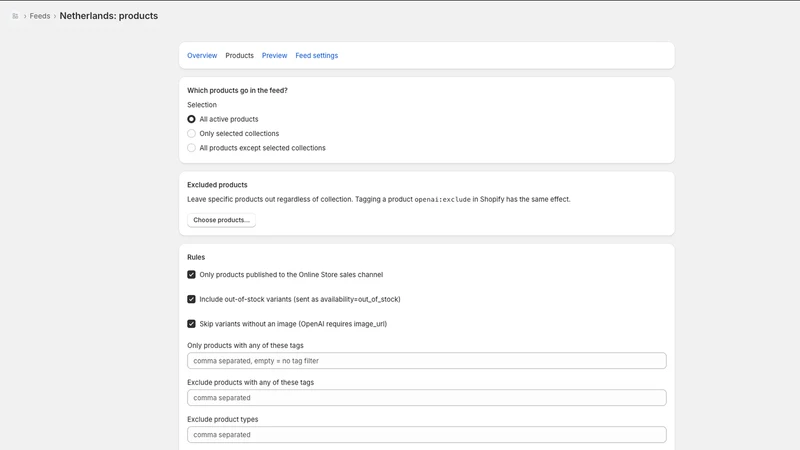Toggle Include out-of-stock variants checkbox
Screen dimensions: 800x450
(191, 299)
